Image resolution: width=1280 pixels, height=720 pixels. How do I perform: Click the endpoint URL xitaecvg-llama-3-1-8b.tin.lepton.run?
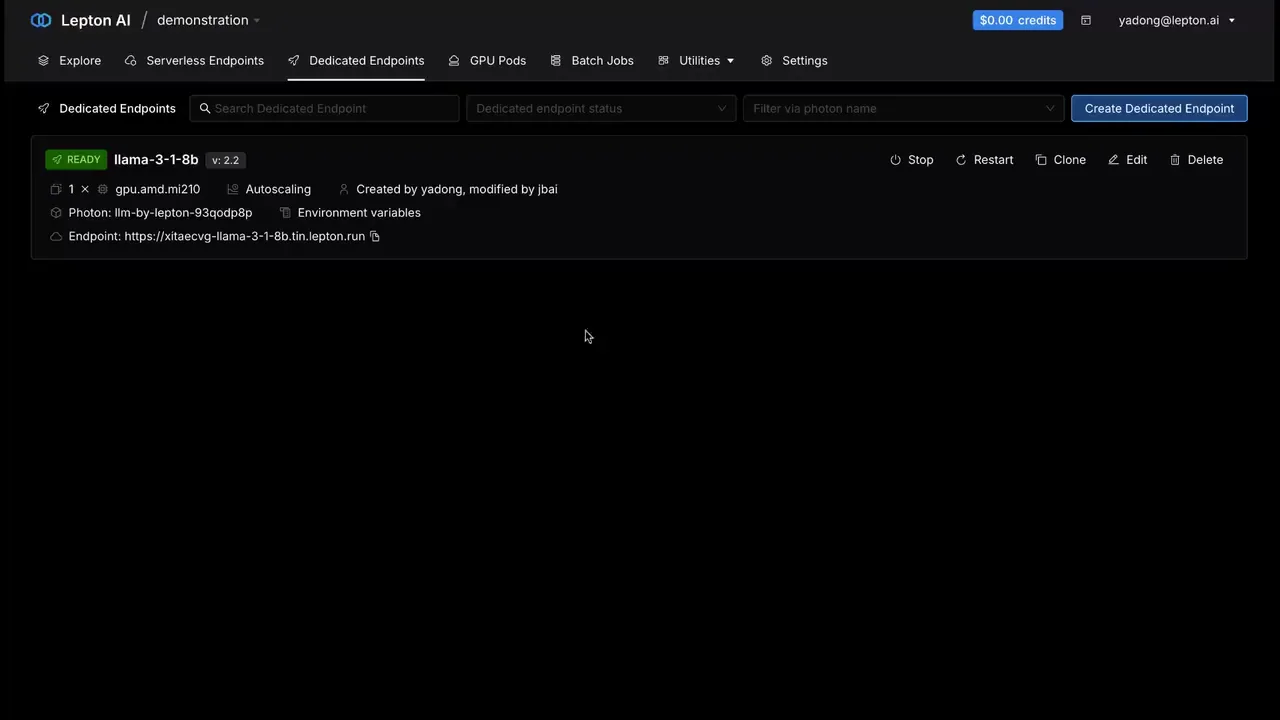(x=245, y=237)
